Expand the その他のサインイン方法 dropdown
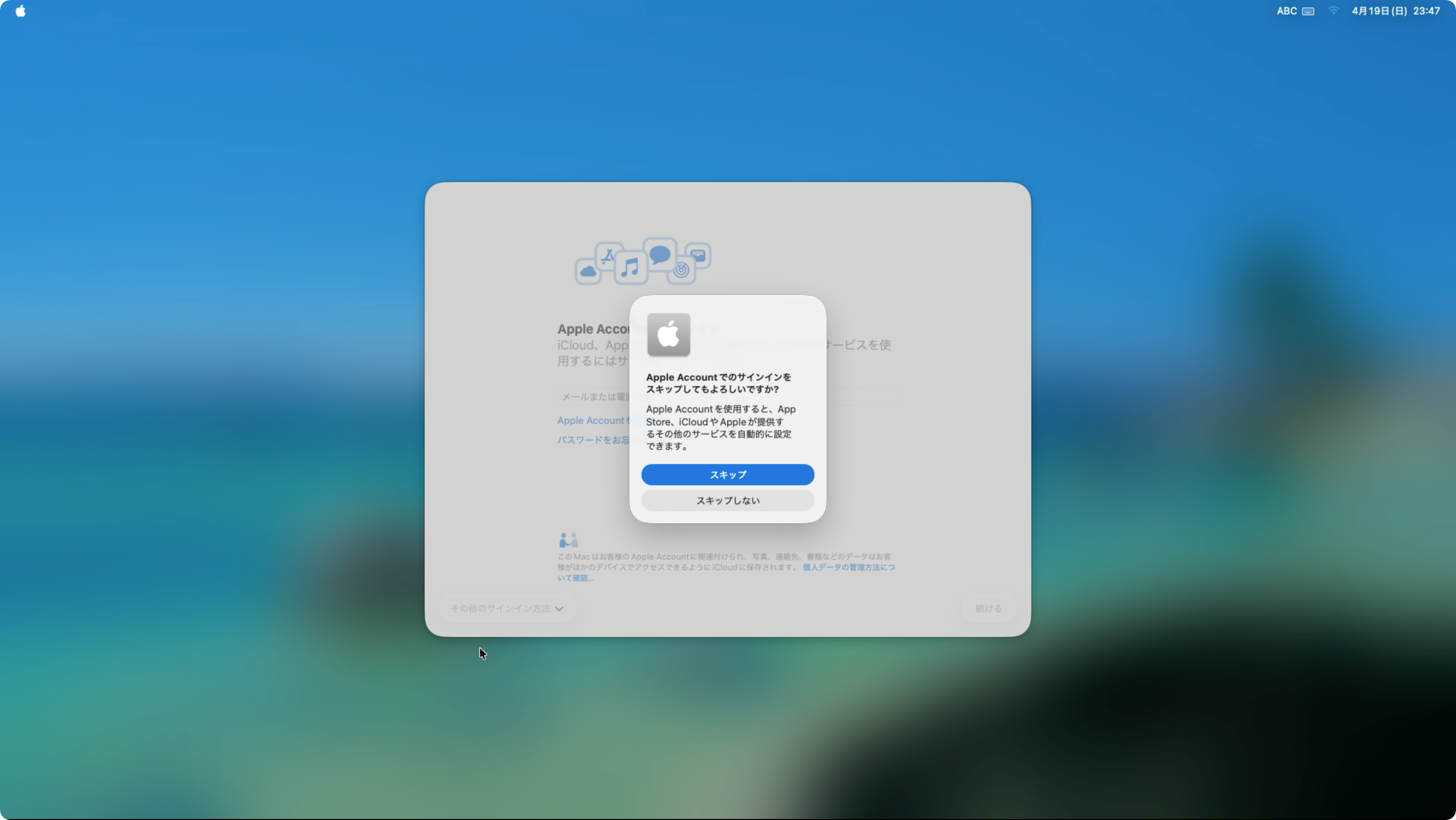Image resolution: width=1456 pixels, height=820 pixels. 507,609
